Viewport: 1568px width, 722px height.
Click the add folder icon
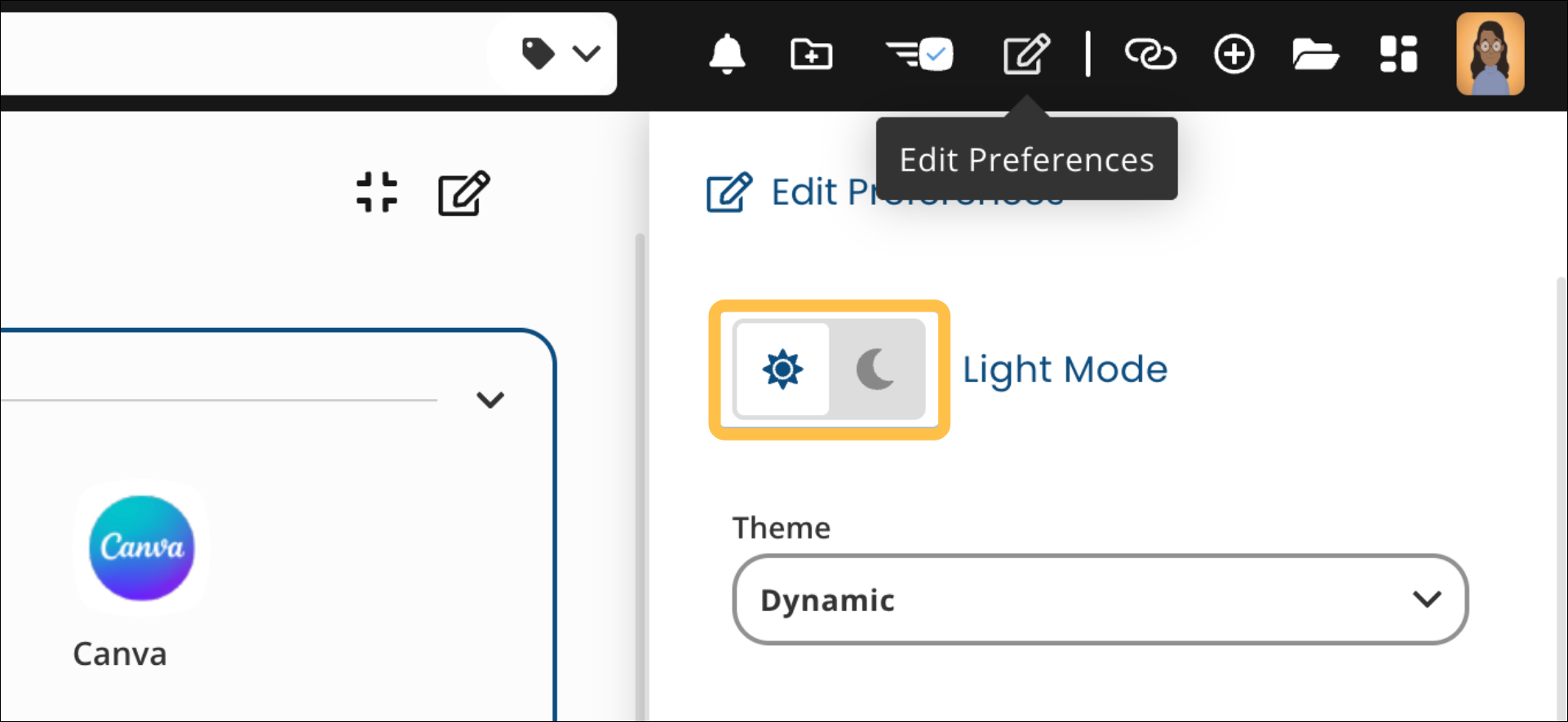812,55
